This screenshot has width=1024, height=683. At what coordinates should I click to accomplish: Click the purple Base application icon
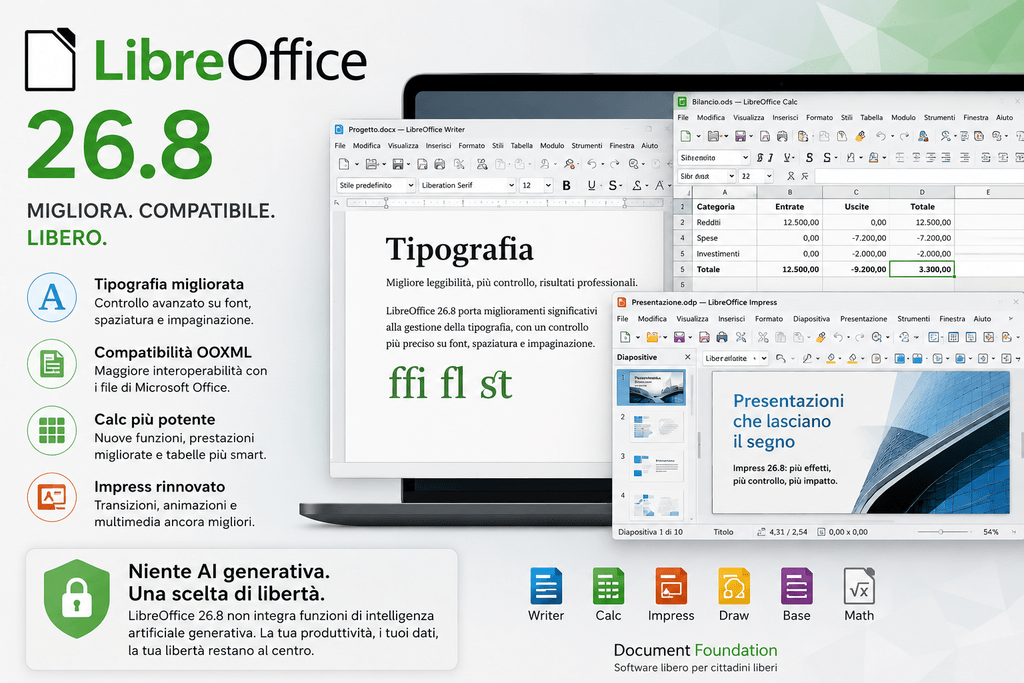(x=796, y=586)
